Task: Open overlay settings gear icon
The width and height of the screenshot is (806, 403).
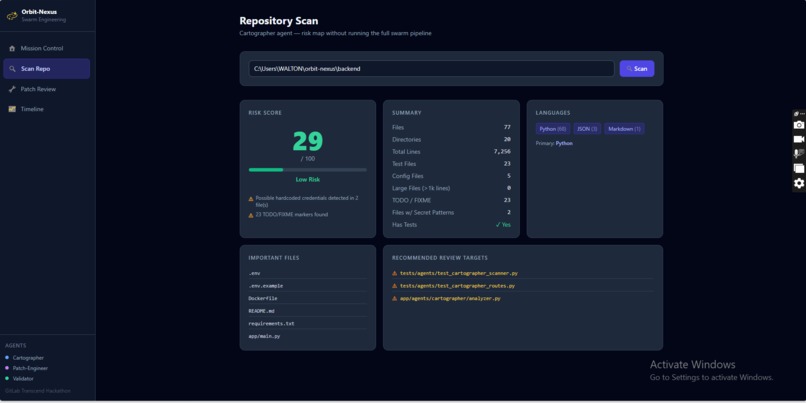Action: [799, 183]
